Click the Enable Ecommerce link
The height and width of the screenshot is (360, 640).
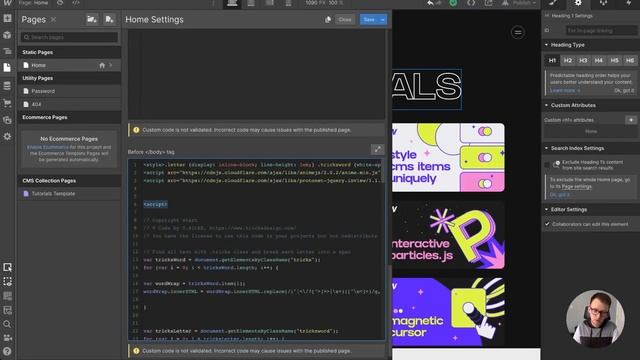pos(47,147)
